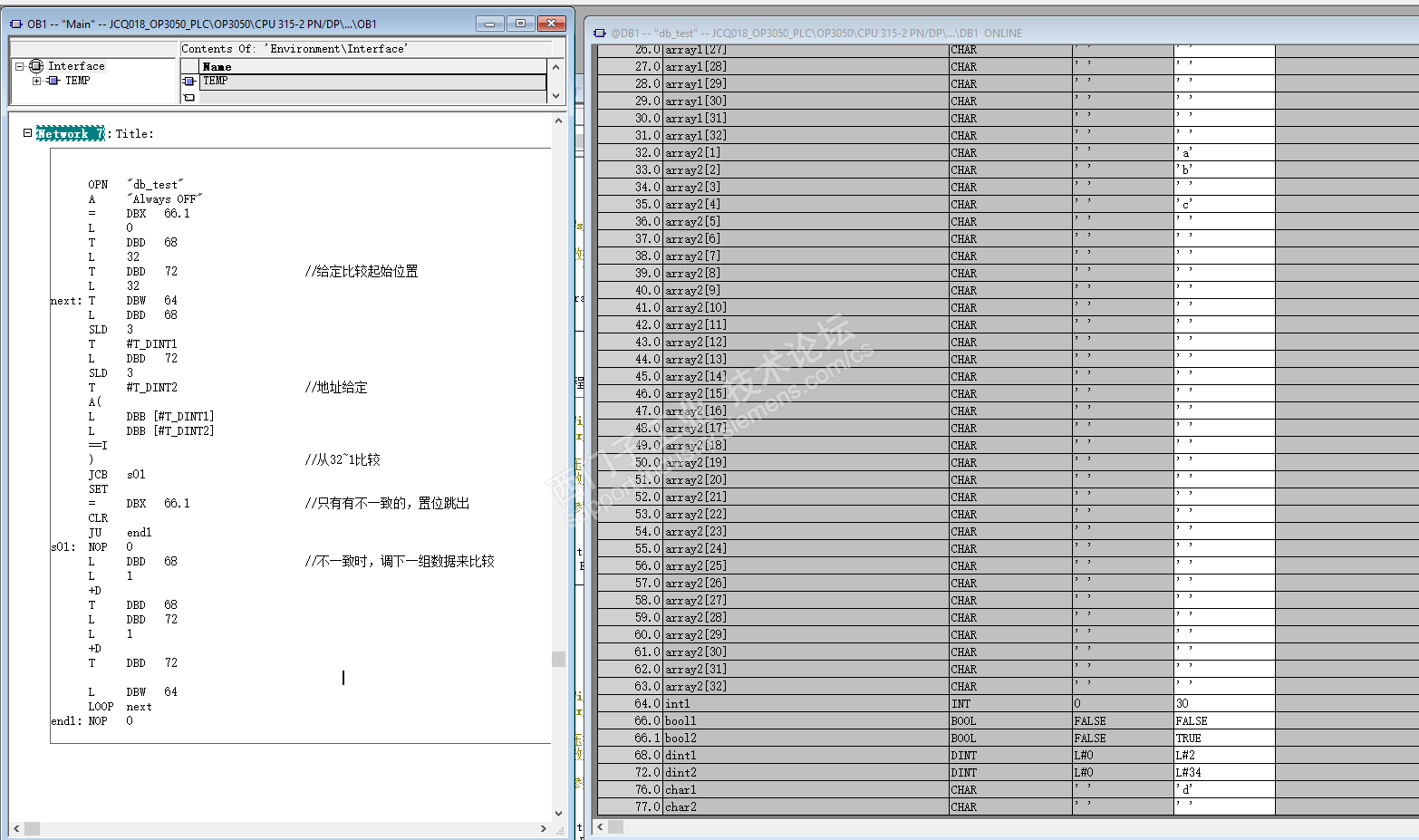Click the interface contents scroll-down arrow
1419x840 pixels.
556,95
